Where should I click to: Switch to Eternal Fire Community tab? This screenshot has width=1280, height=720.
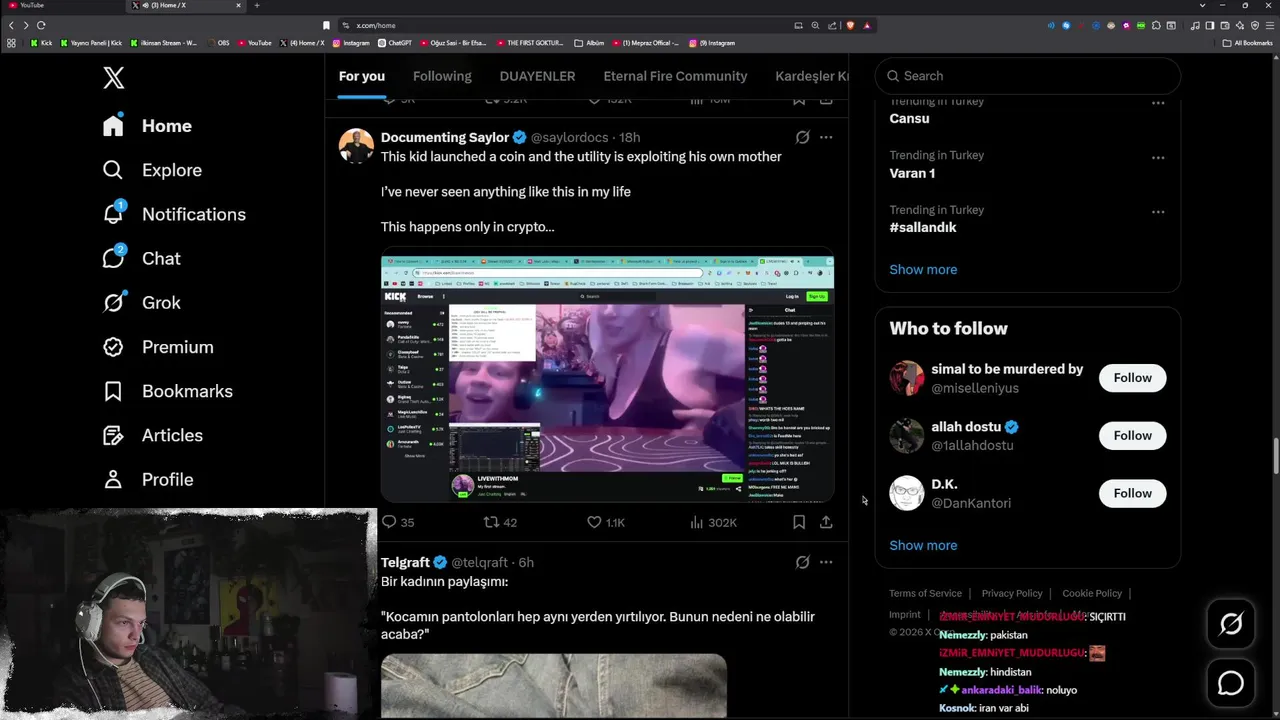point(675,76)
